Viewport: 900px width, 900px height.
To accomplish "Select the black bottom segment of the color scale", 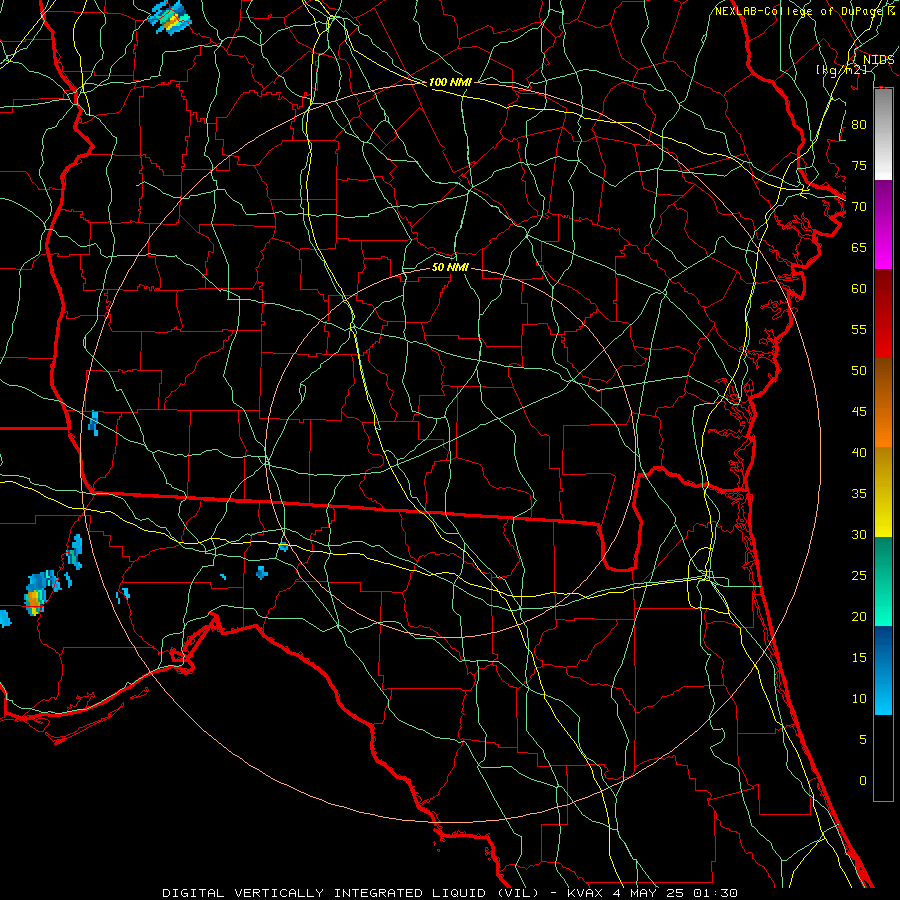I will (x=883, y=758).
